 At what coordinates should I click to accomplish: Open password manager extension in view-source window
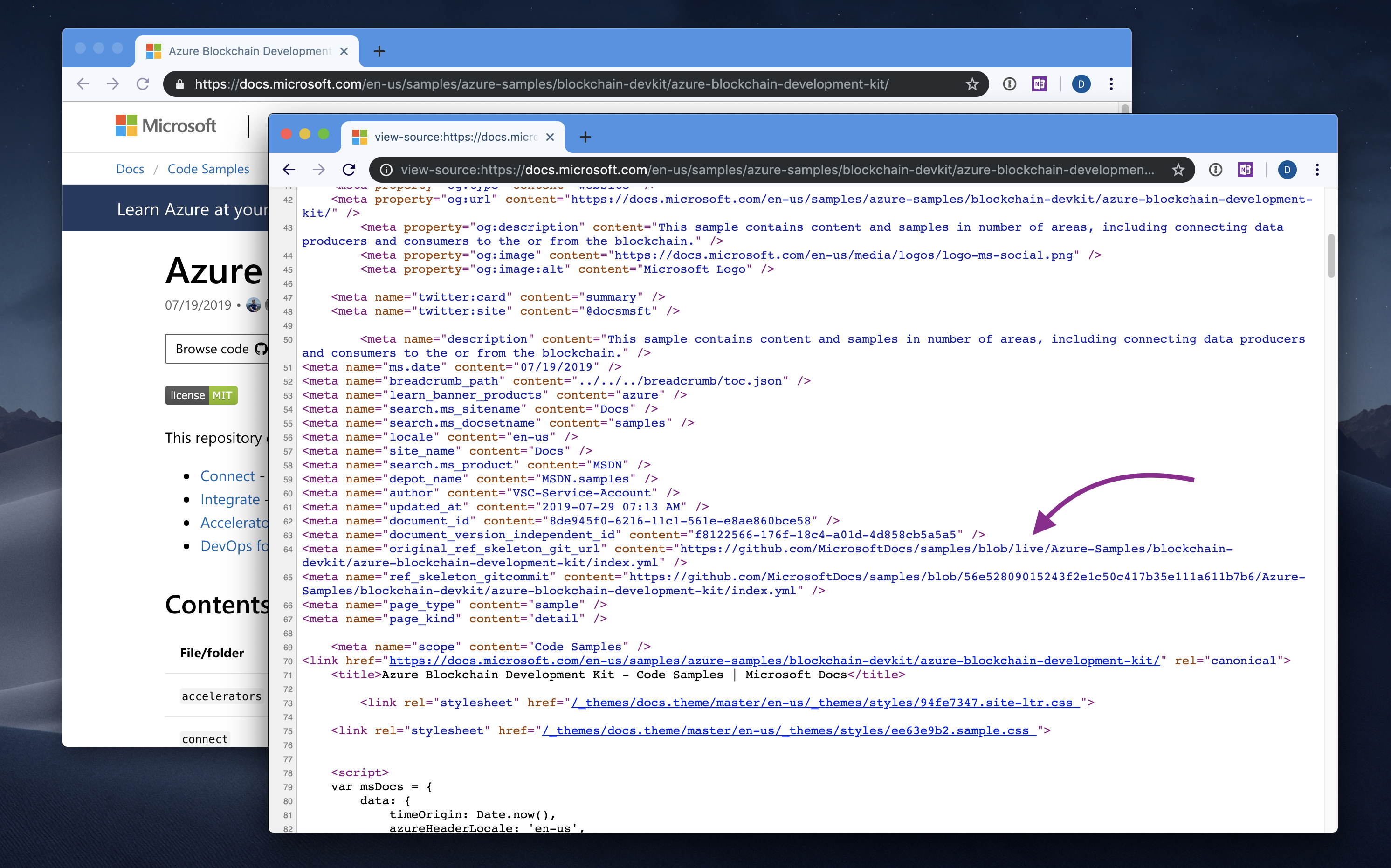[1215, 170]
